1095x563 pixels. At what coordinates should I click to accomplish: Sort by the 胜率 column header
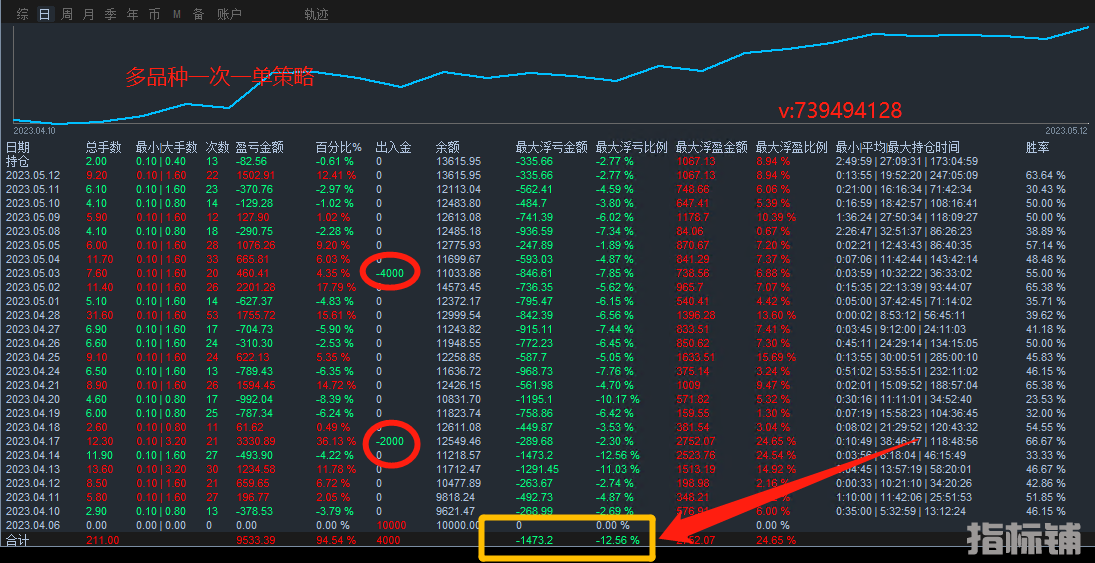1037,147
